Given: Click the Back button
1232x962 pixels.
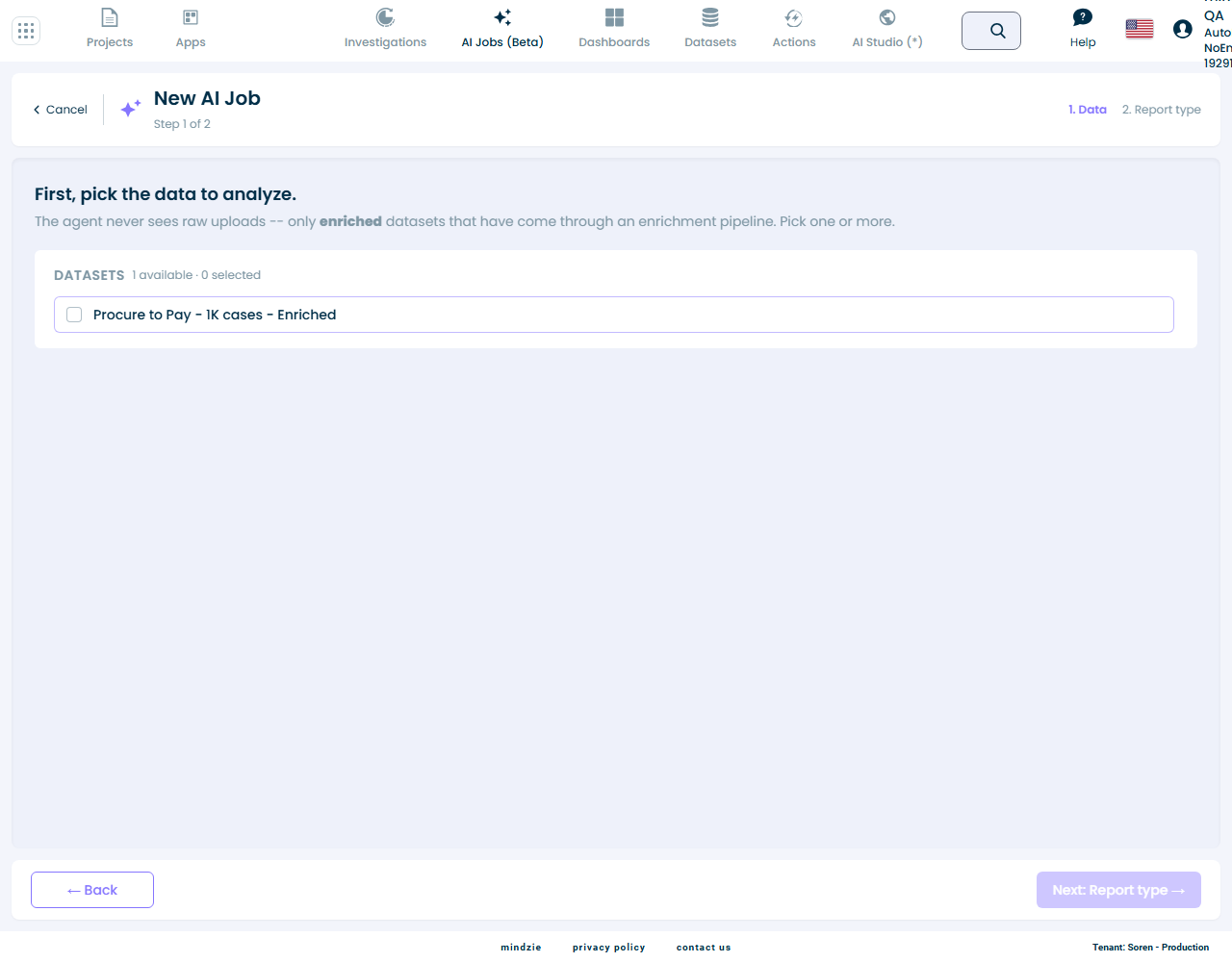Looking at the screenshot, I should pyautogui.click(x=92, y=890).
